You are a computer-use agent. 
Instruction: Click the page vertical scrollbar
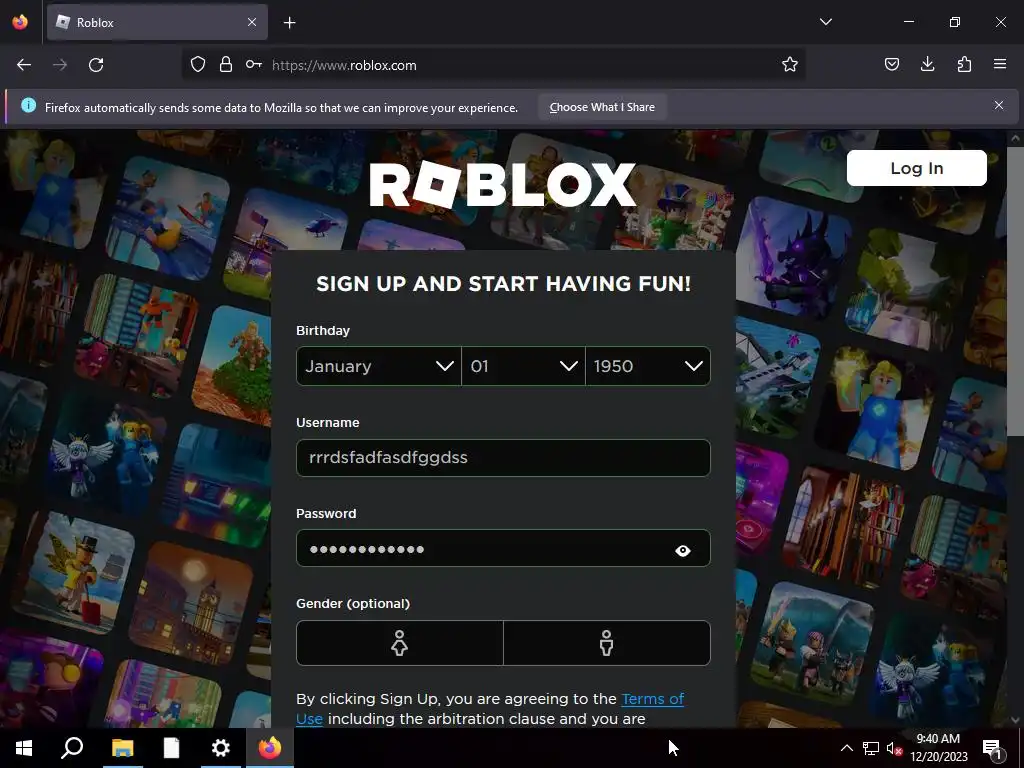pos(1014,291)
